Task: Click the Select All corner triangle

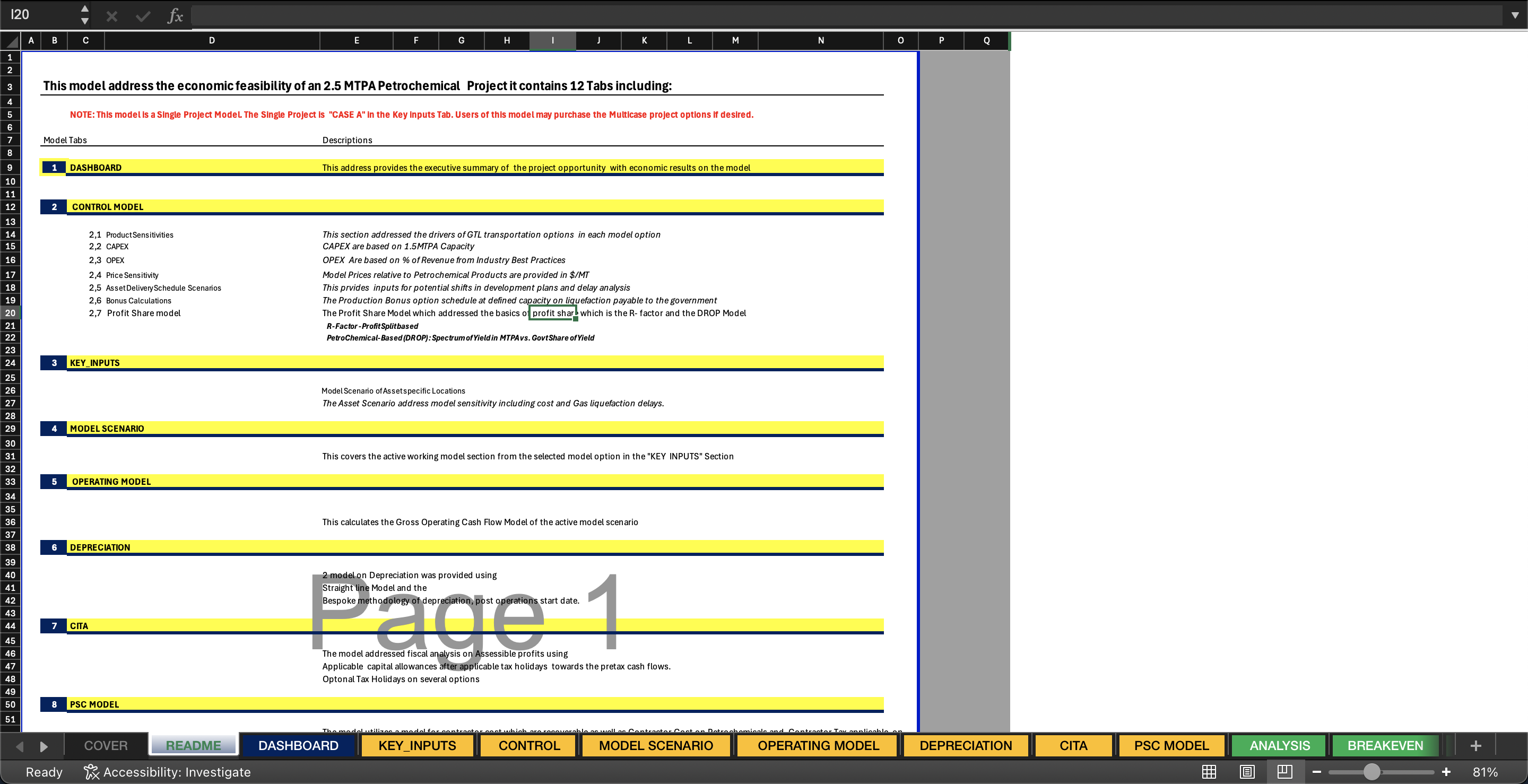Action: point(11,41)
